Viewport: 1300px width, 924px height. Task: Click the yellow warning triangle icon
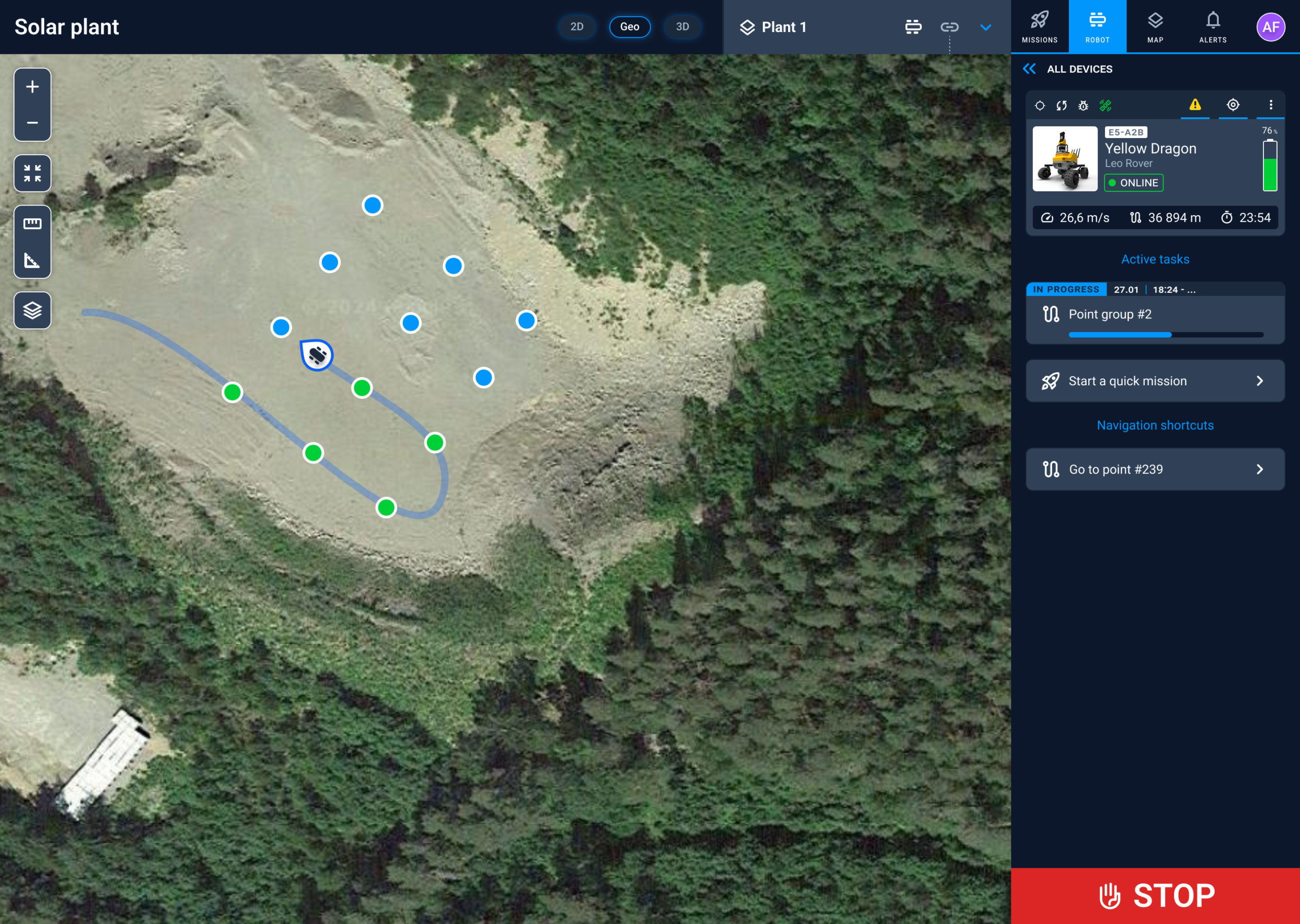[x=1195, y=105]
